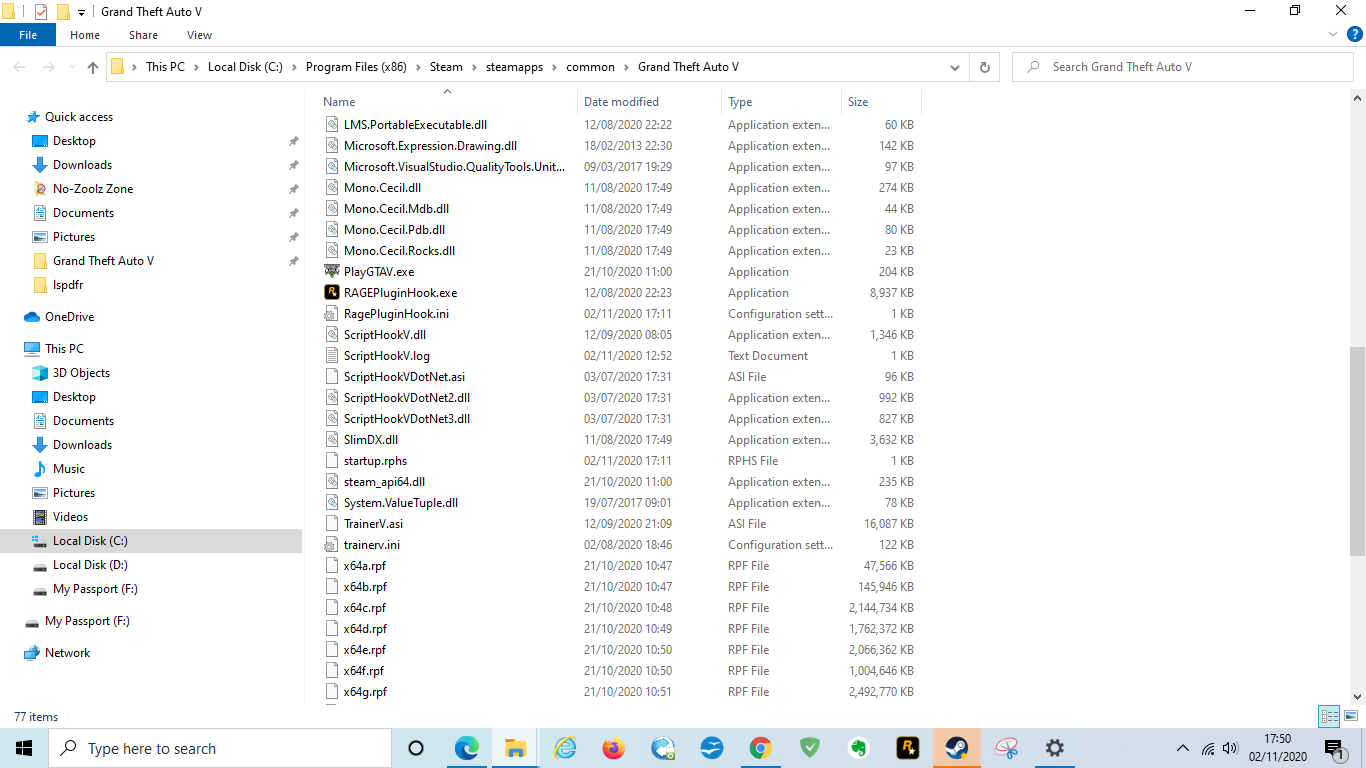
Task: Click the Wi-Fi network tray icon
Action: tap(1207, 748)
